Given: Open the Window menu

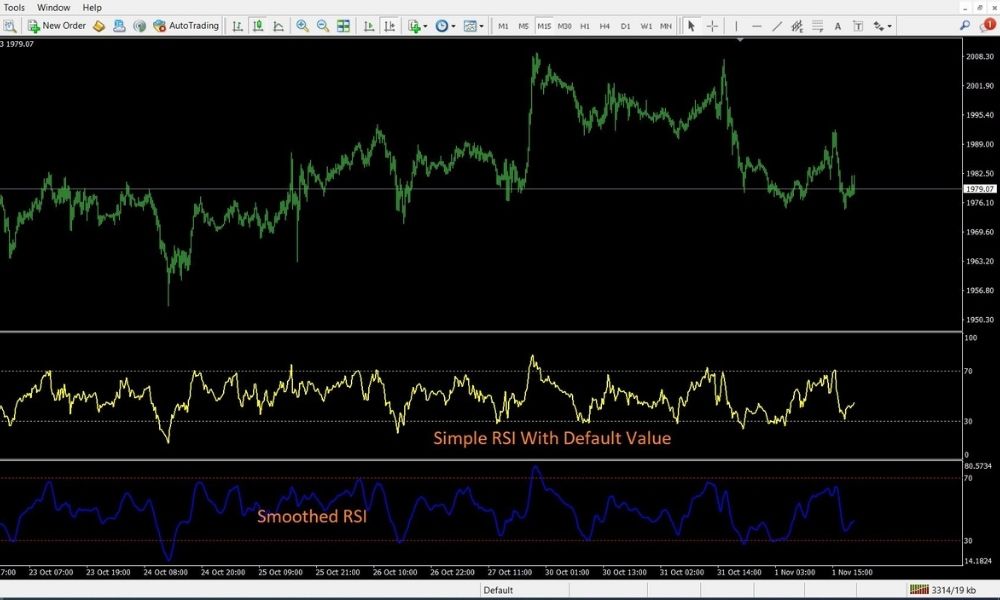Looking at the screenshot, I should 53,7.
